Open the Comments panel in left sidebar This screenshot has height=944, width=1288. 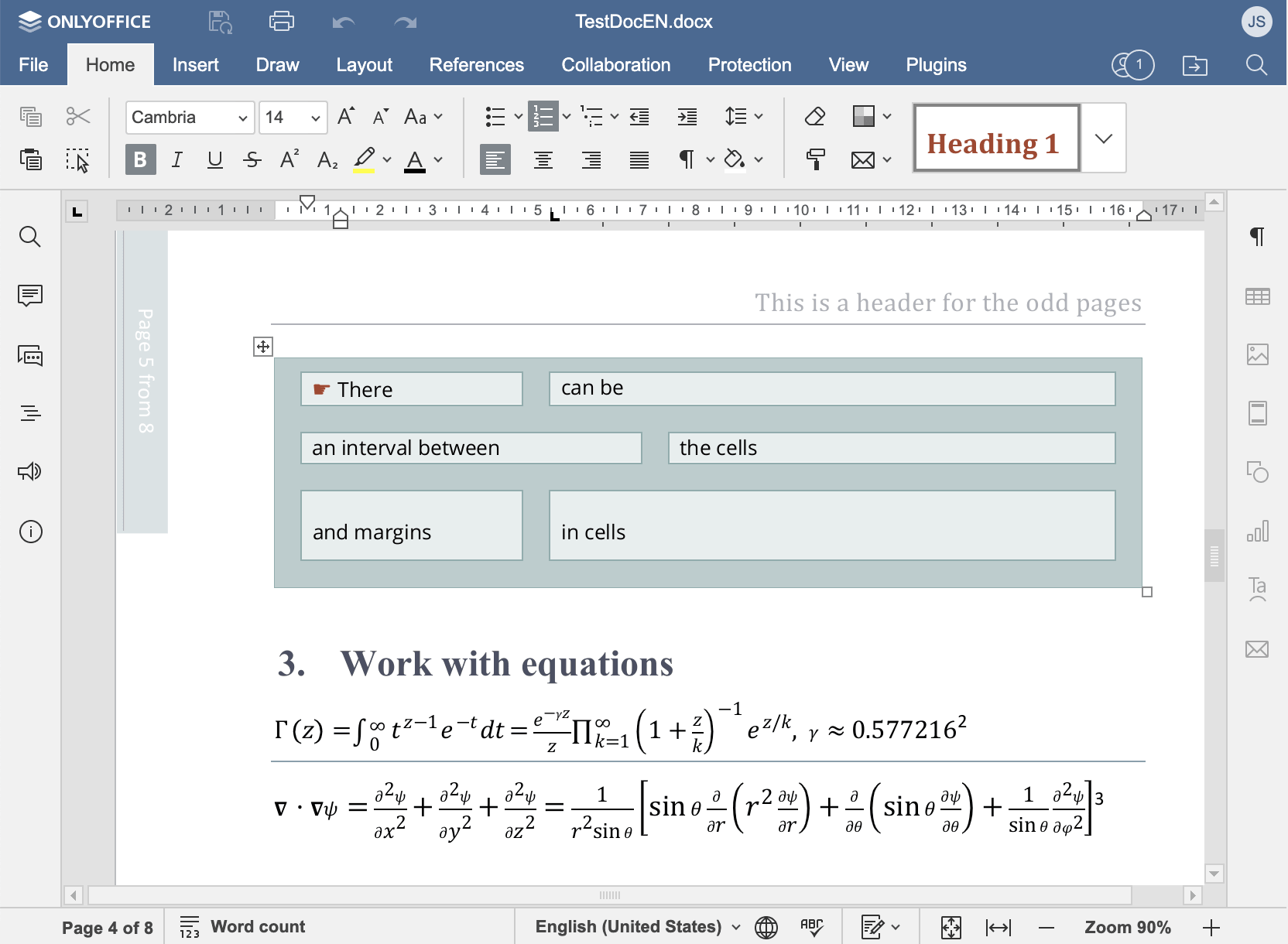click(x=30, y=296)
